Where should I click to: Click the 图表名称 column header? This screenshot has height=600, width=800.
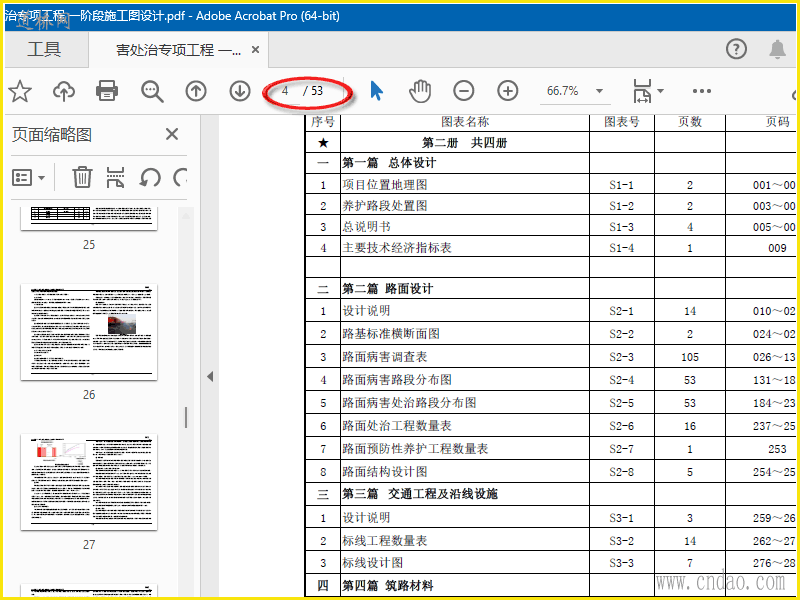click(465, 122)
